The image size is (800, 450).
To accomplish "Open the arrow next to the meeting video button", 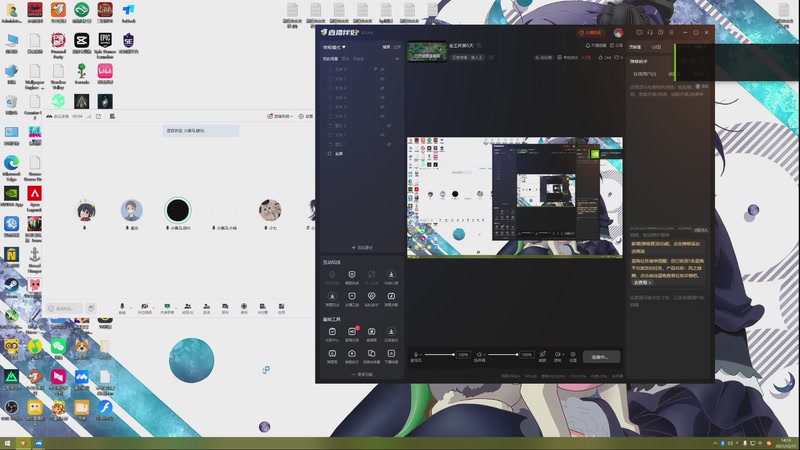I will pos(153,307).
